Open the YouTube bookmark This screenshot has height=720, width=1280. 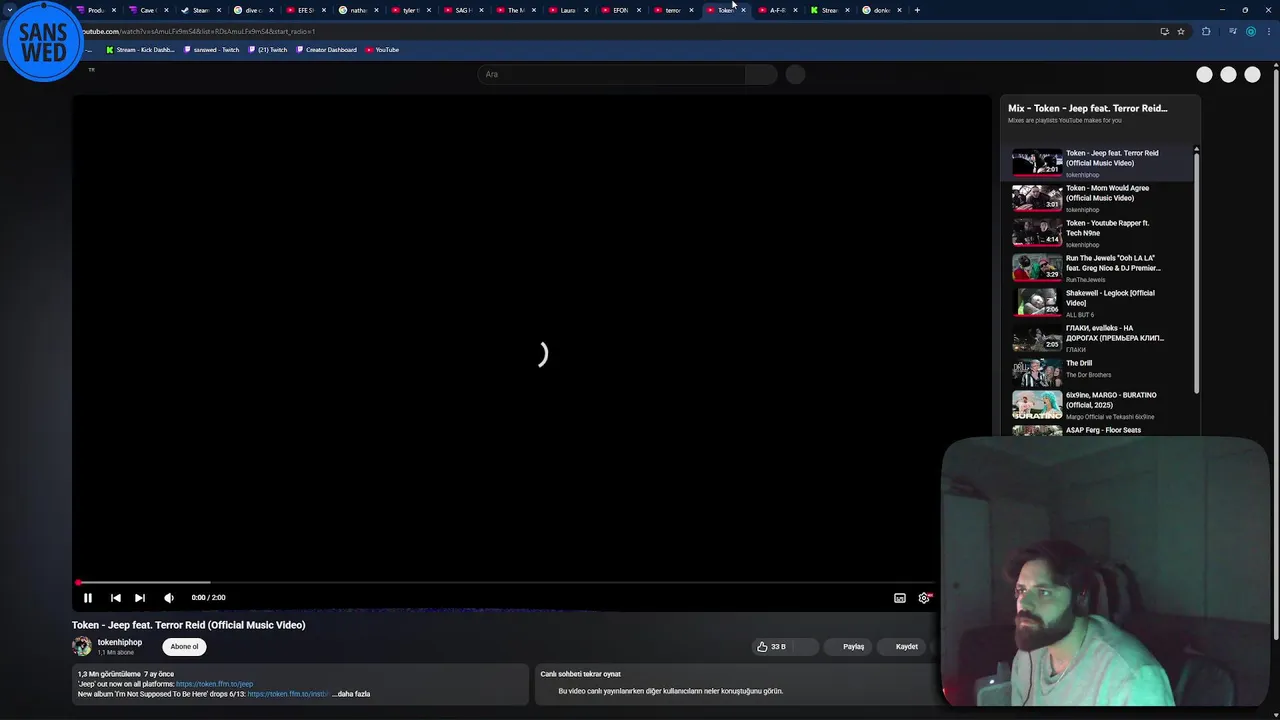point(382,50)
